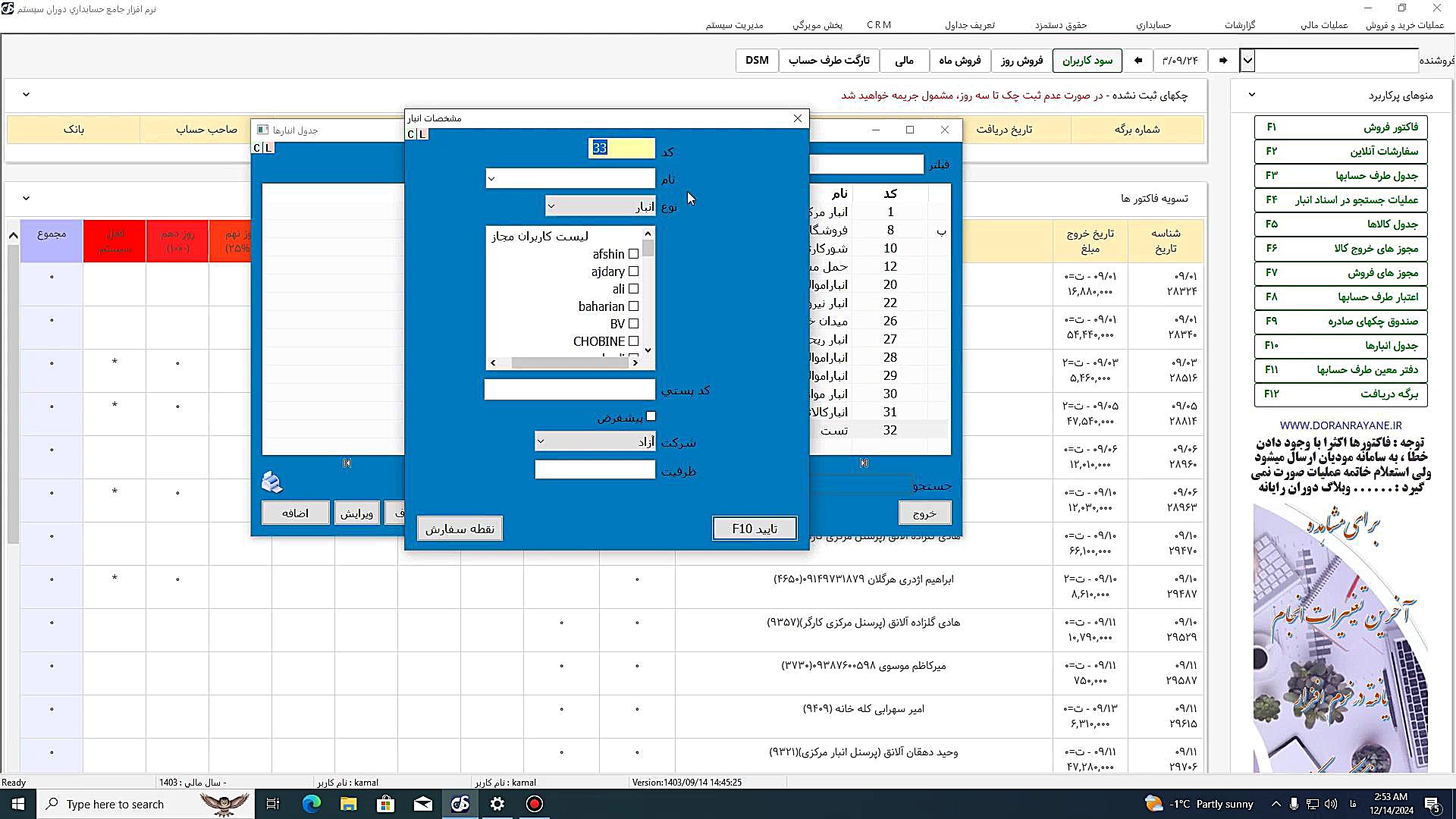The height and width of the screenshot is (819, 1456).
Task: Click the right arrow date navigation button
Action: (1222, 60)
